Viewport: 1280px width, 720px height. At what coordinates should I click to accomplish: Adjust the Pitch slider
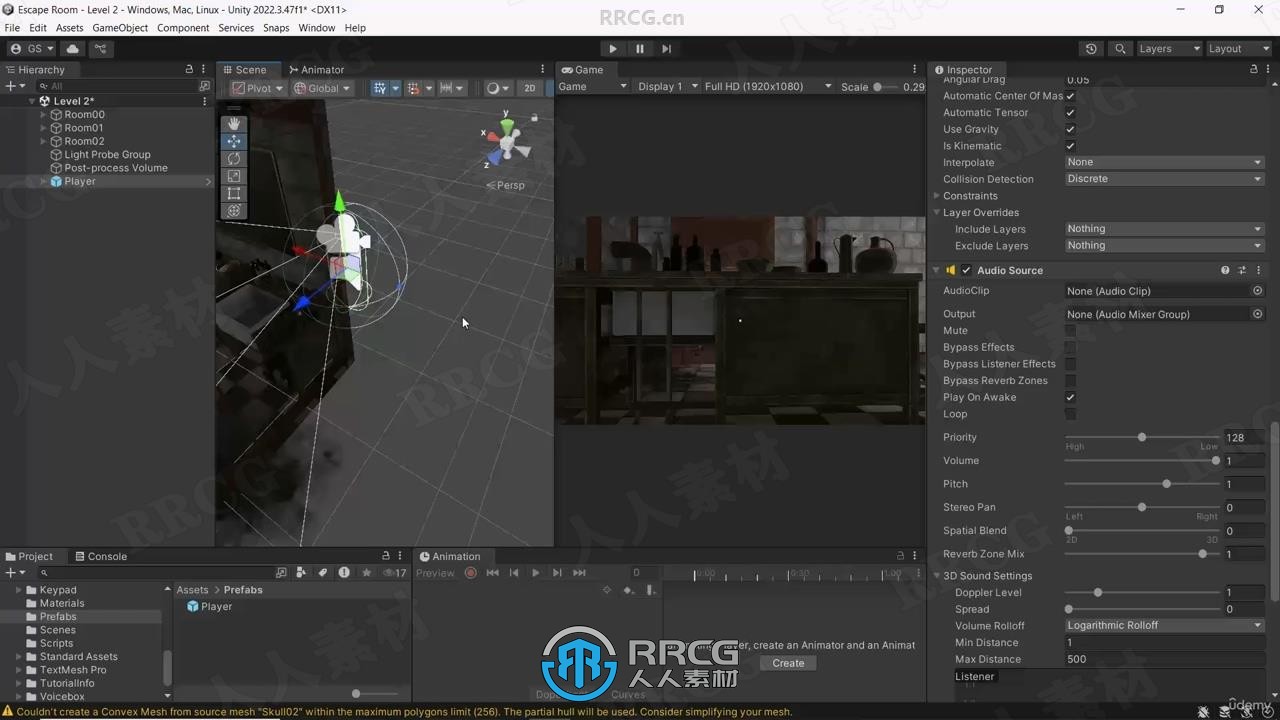(x=1143, y=484)
